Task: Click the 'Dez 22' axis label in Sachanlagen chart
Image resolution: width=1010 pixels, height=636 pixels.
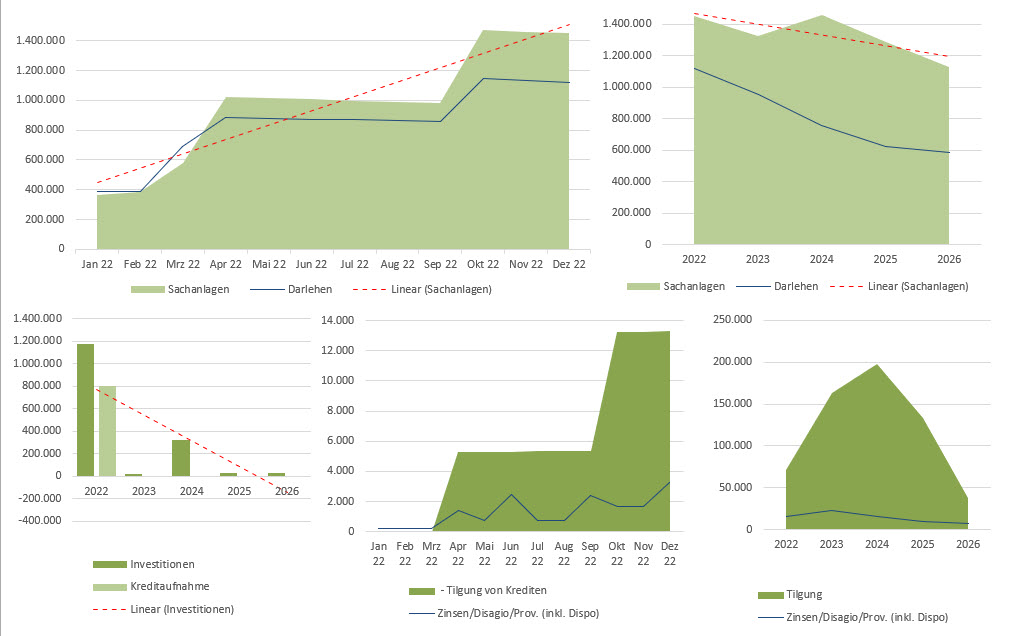Action: point(570,264)
